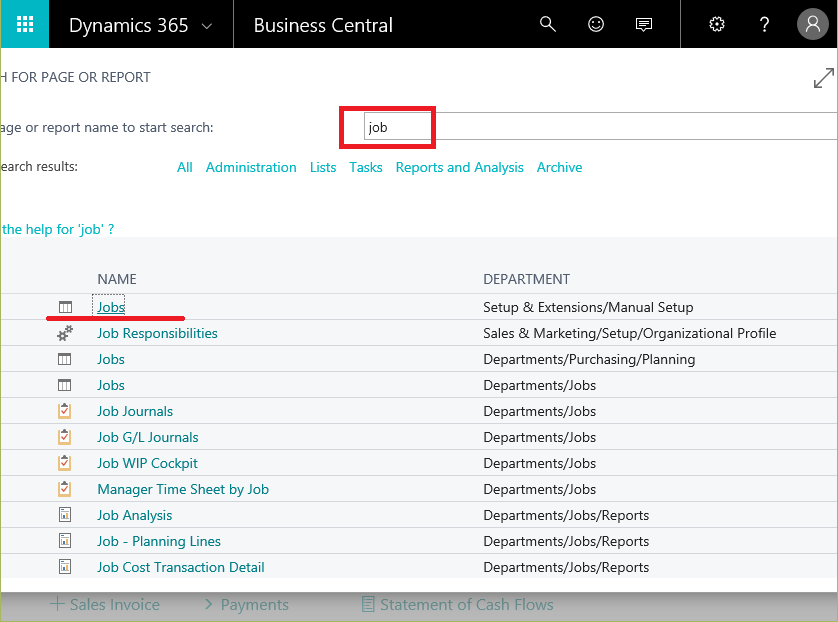Click report icon beside Job - Planning Lines
The height and width of the screenshot is (622, 838).
click(x=65, y=541)
